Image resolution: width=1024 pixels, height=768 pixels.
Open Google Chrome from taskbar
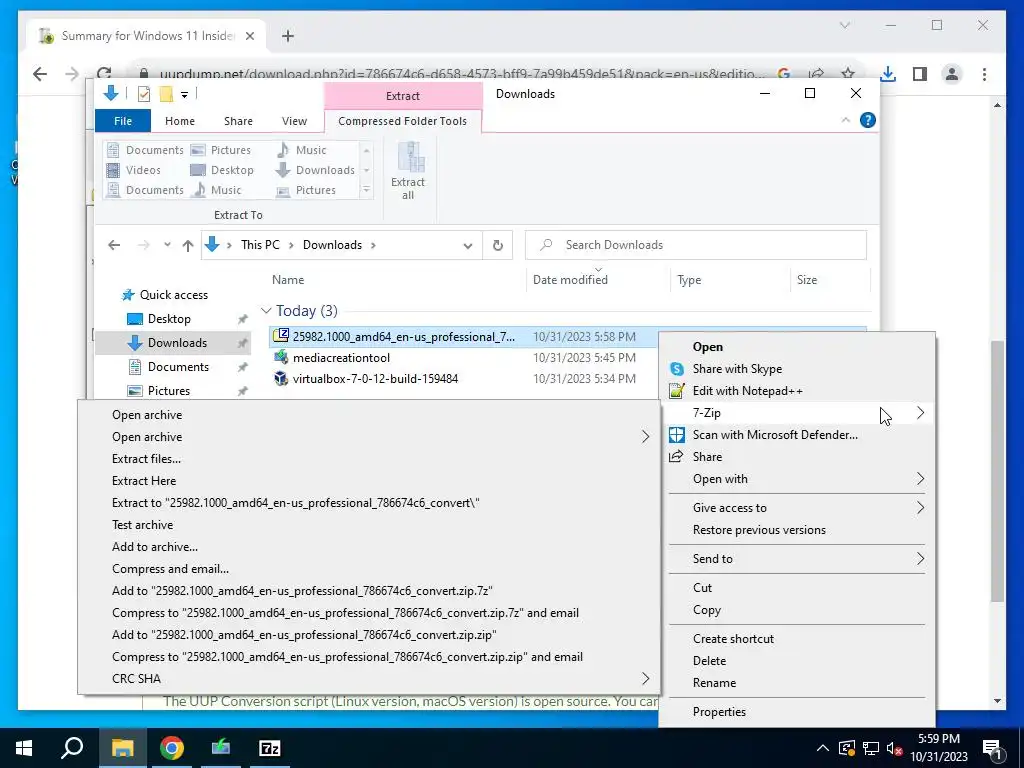tap(172, 748)
